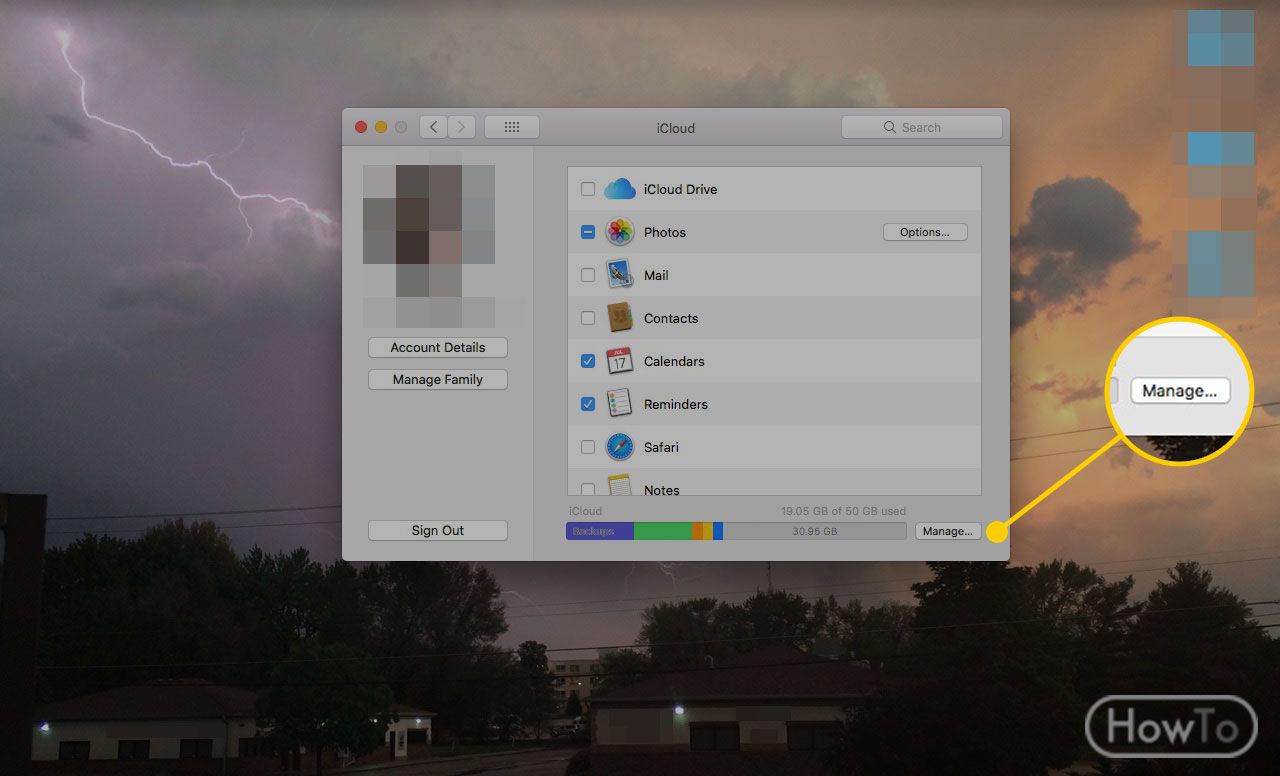Disable the Reminders checkbox
Viewport: 1280px width, 776px height.
[x=588, y=404]
